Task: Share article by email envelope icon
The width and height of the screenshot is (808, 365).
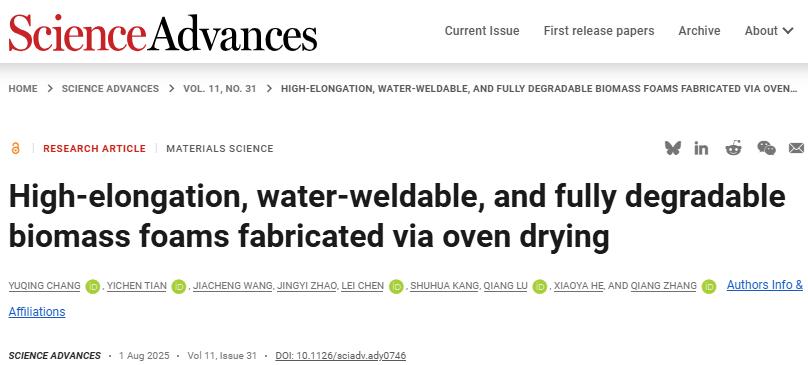Action: pyautogui.click(x=796, y=148)
